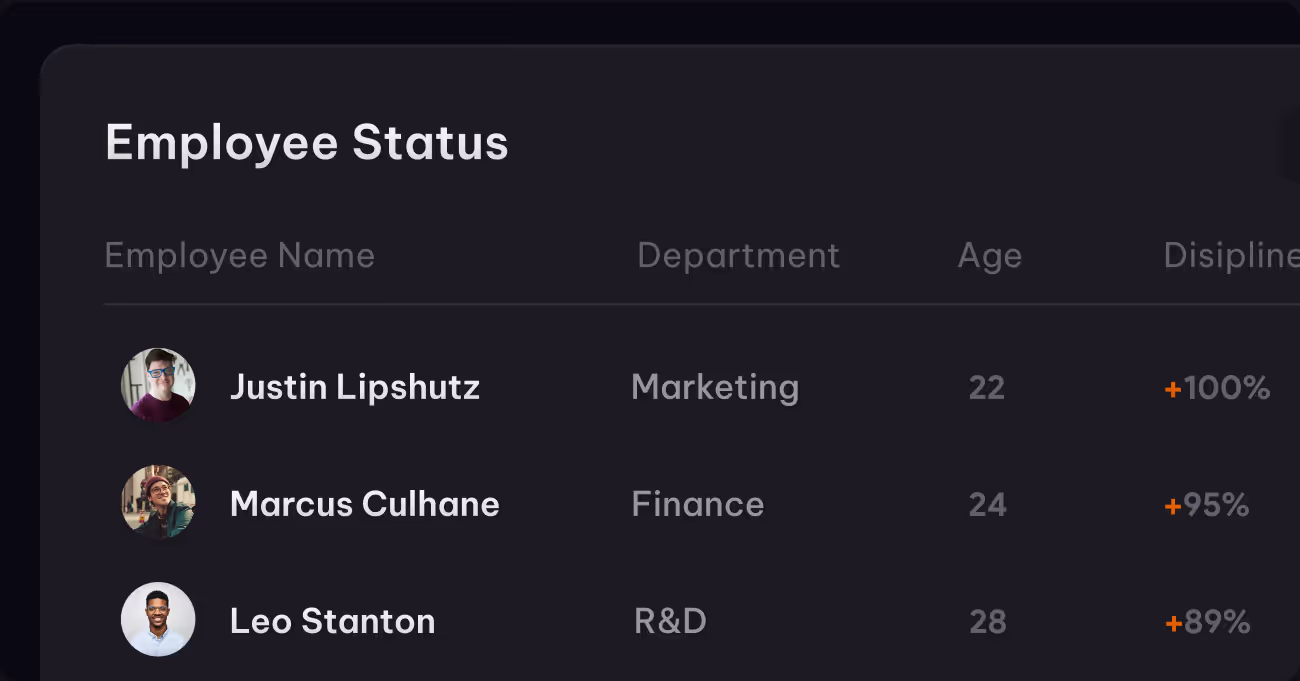
Task: Click the Department column header
Action: pyautogui.click(x=738, y=256)
